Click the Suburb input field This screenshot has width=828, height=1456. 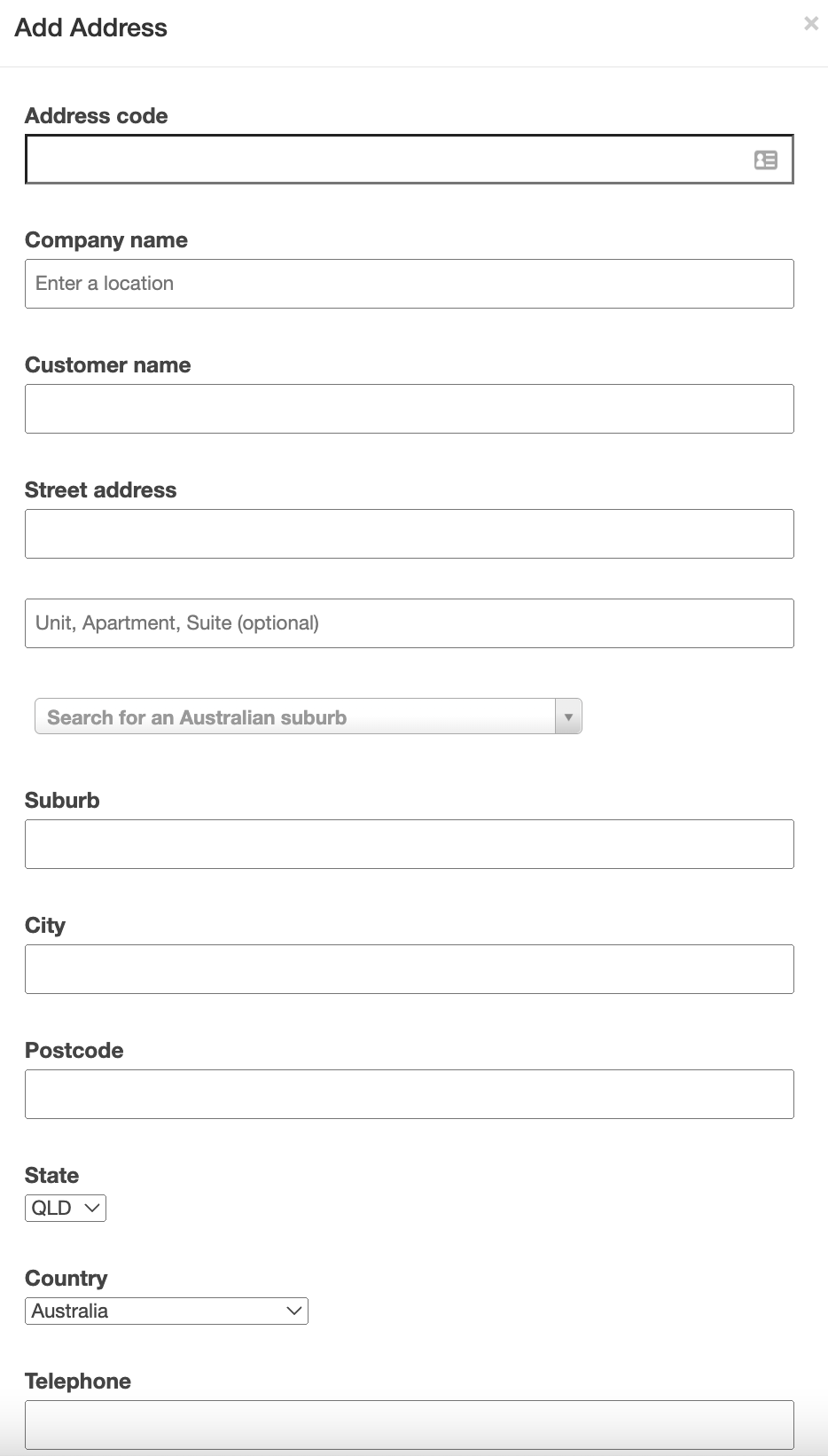pos(410,843)
